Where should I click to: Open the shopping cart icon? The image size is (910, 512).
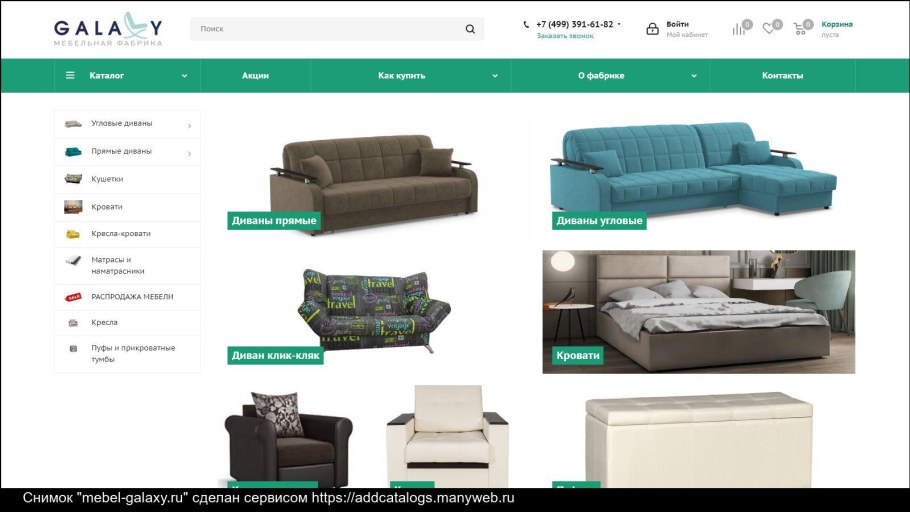click(799, 28)
